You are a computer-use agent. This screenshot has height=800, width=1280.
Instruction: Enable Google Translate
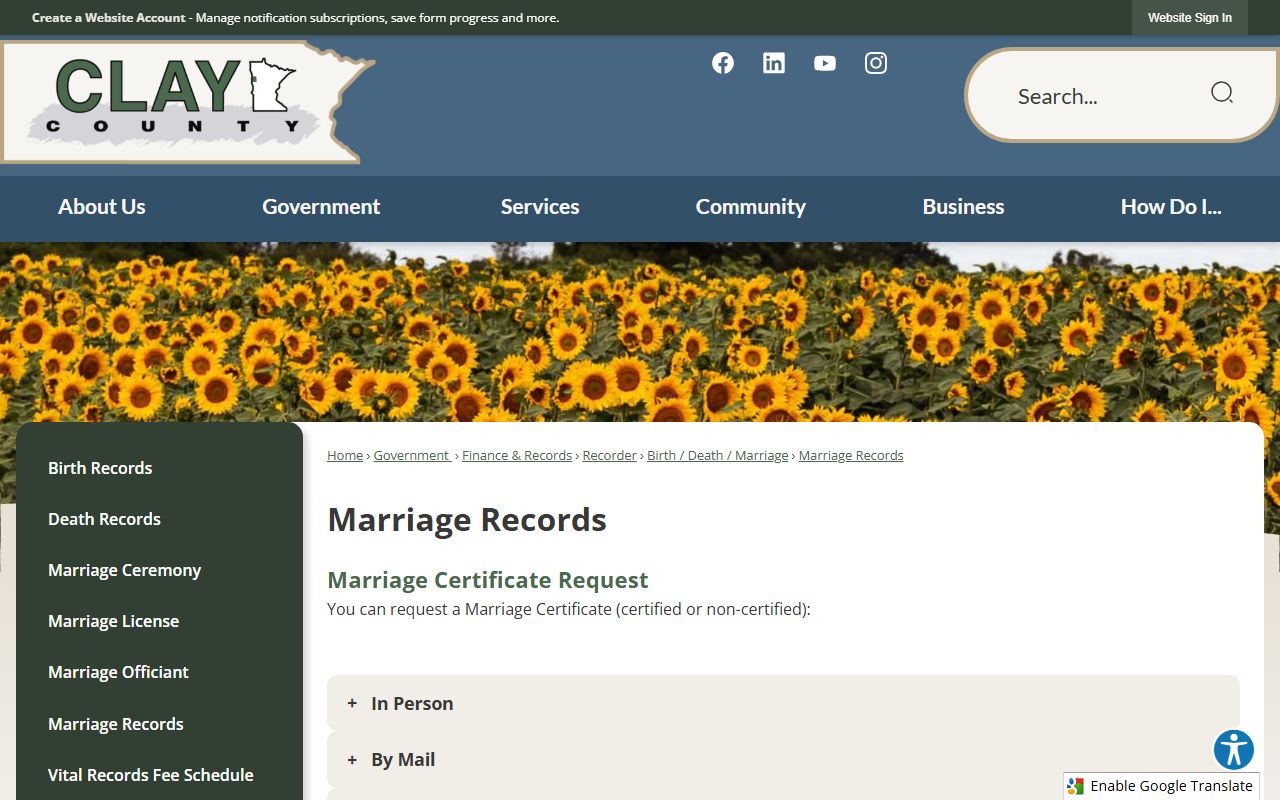(1161, 786)
